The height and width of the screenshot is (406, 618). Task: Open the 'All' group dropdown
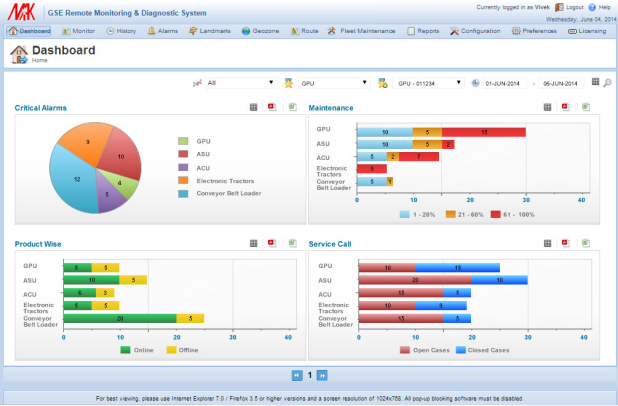(240, 83)
